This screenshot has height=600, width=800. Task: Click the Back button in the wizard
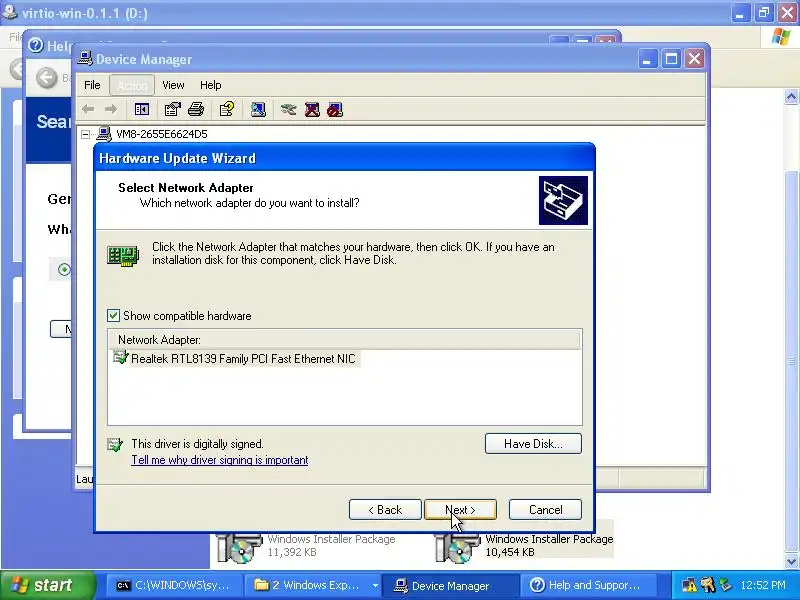coord(385,510)
